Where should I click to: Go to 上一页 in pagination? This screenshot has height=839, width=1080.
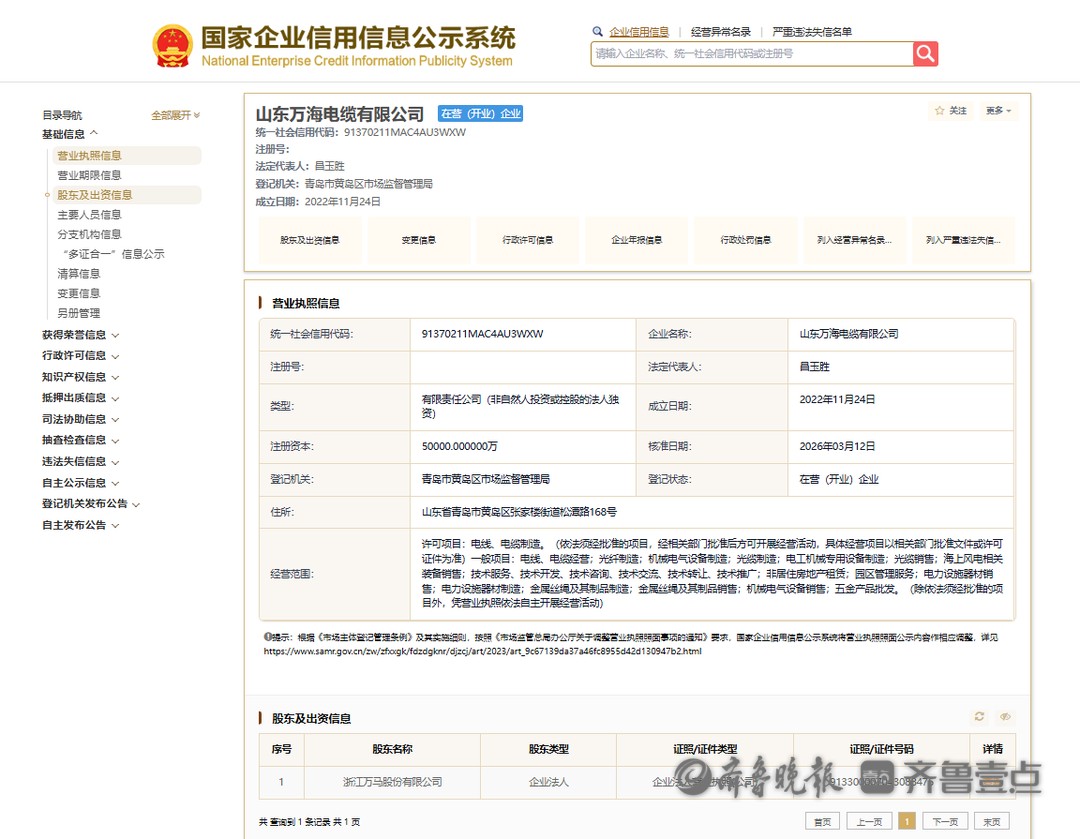pos(869,821)
